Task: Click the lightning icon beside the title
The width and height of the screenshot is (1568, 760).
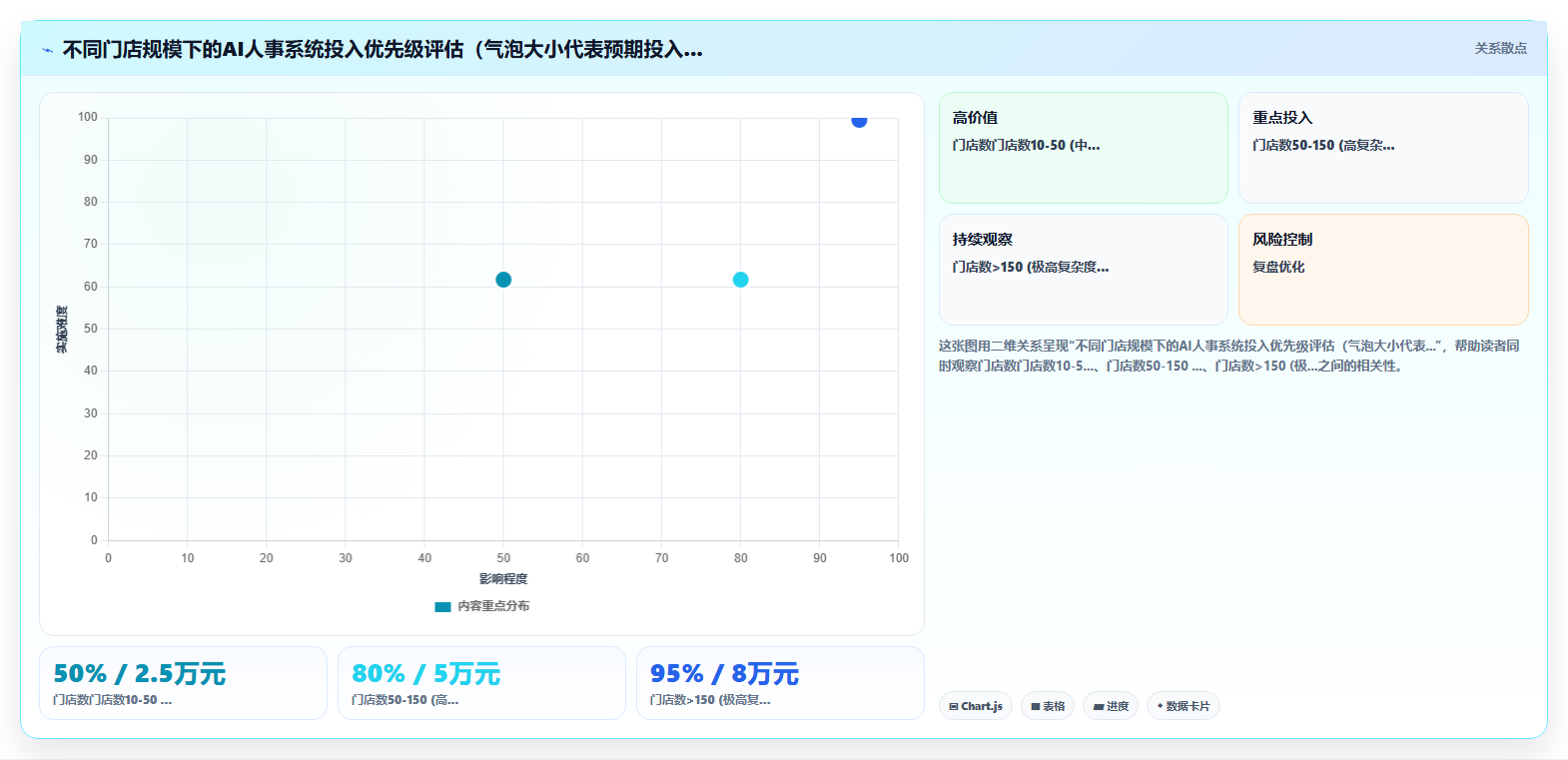Action: click(47, 50)
